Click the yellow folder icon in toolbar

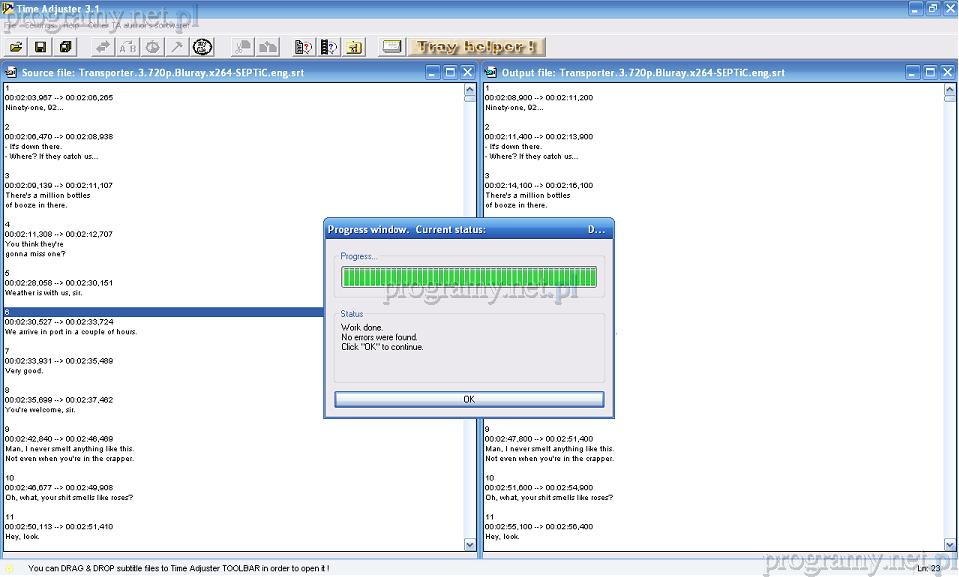355,47
